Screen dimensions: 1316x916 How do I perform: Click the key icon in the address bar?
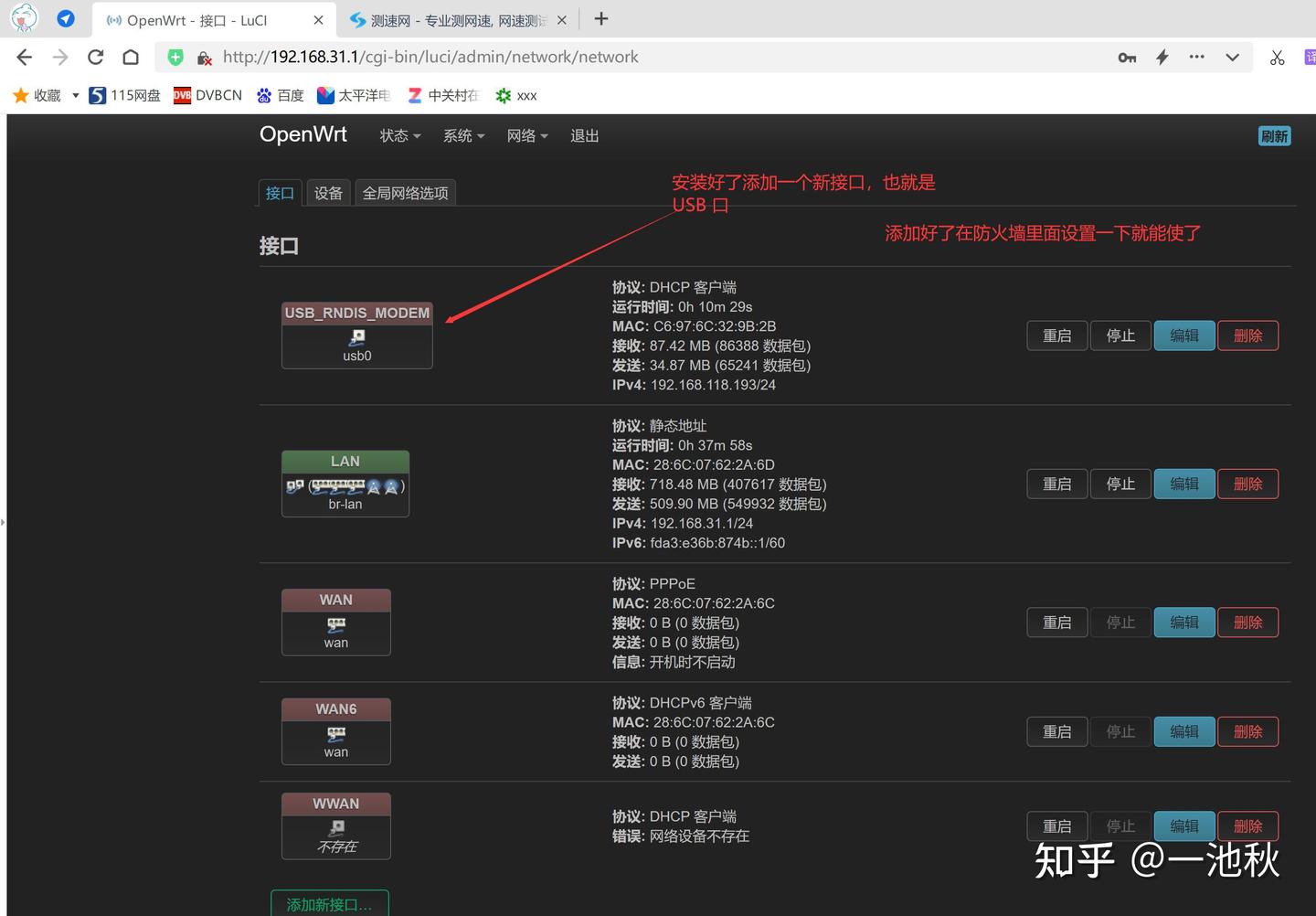coord(1126,57)
